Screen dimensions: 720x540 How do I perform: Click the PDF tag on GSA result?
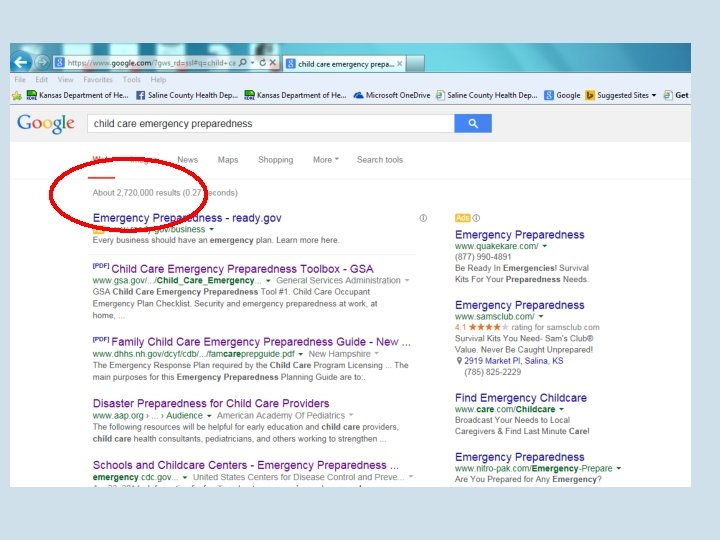(x=101, y=266)
